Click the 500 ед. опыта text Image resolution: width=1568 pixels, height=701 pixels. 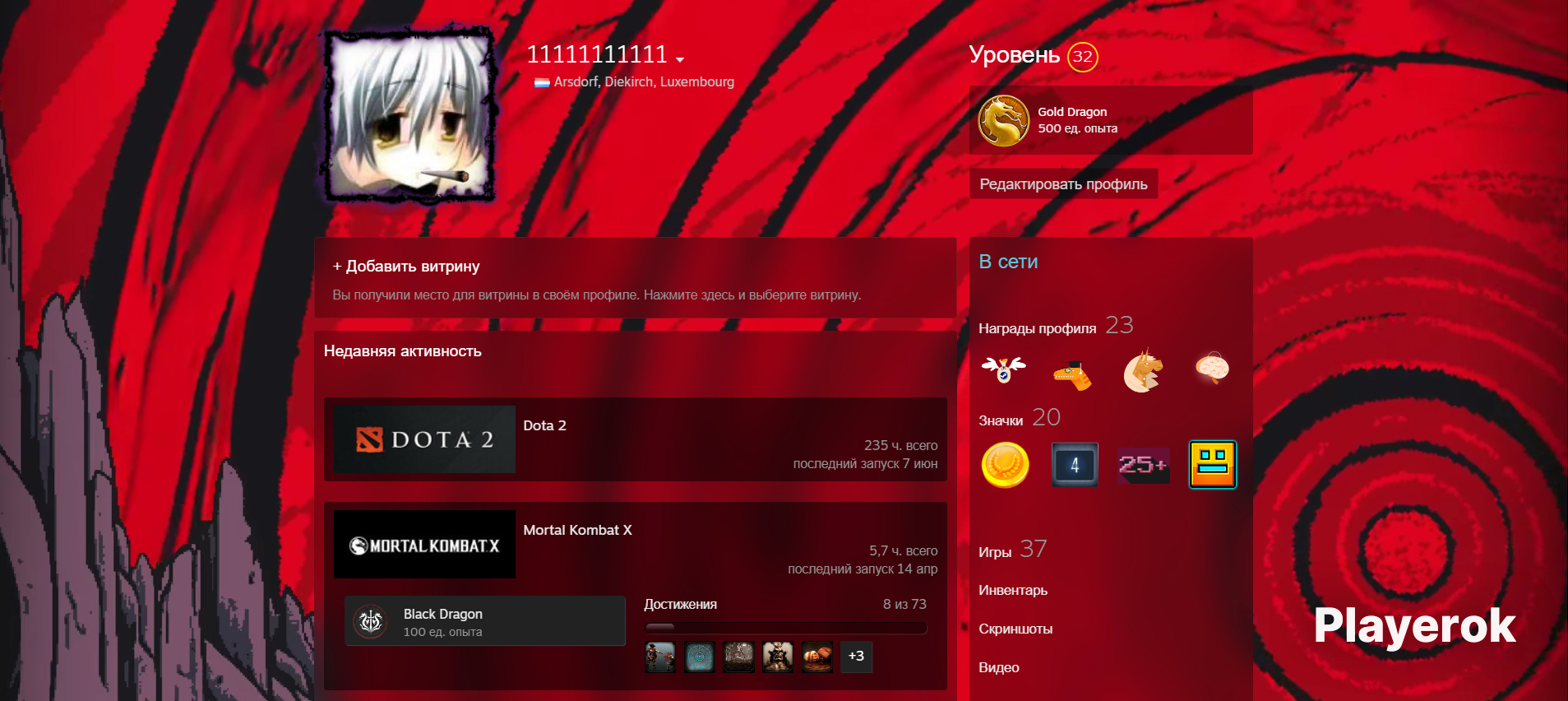1077,128
